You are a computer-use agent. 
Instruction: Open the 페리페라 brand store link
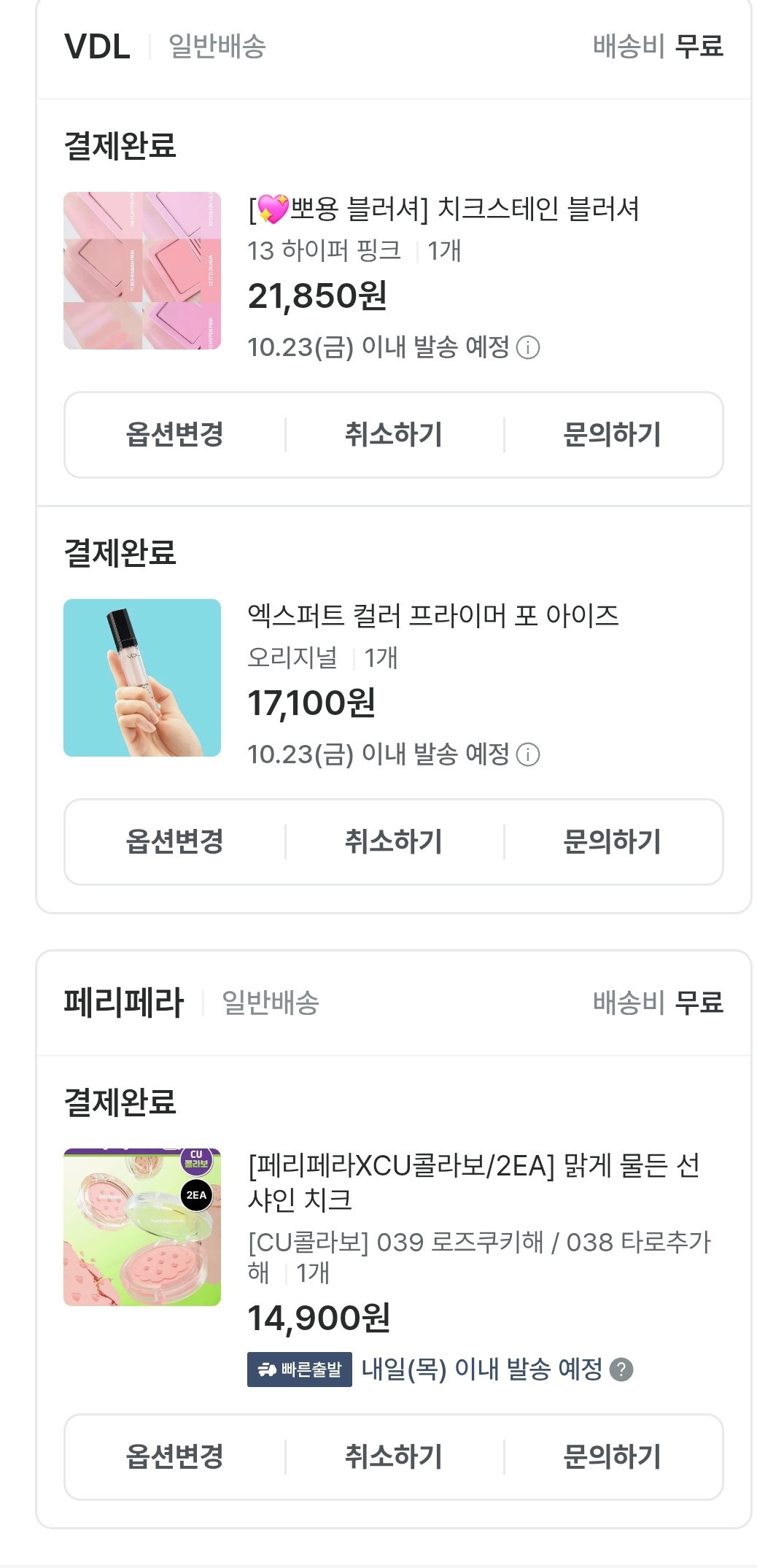pyautogui.click(x=124, y=1003)
